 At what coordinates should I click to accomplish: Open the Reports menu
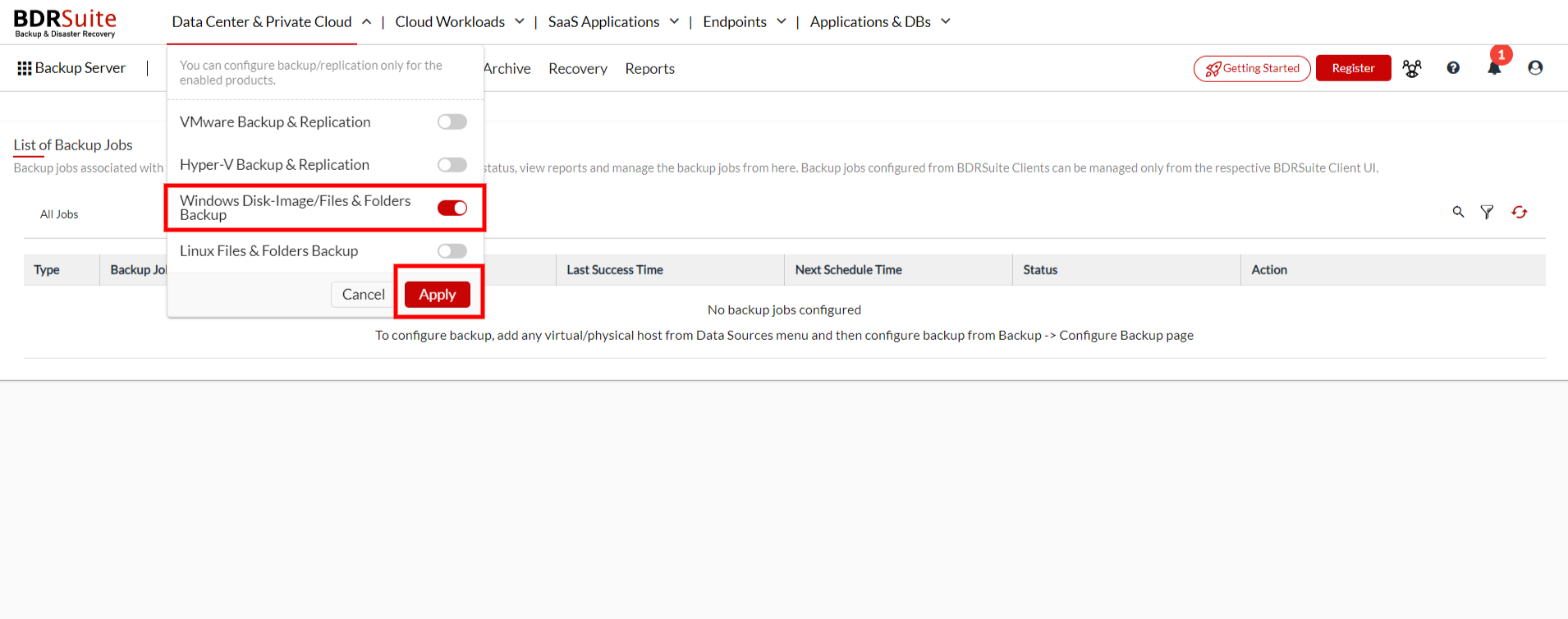pyautogui.click(x=649, y=69)
